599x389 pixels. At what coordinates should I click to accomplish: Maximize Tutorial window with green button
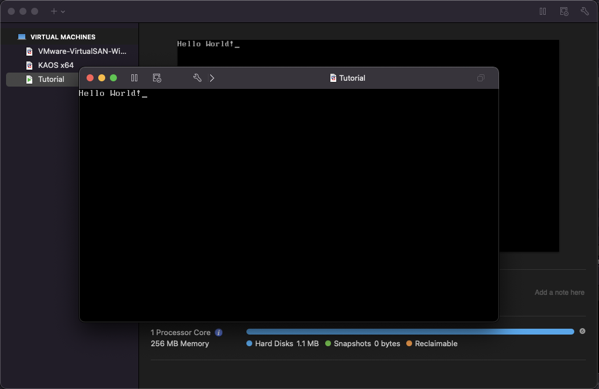point(113,78)
